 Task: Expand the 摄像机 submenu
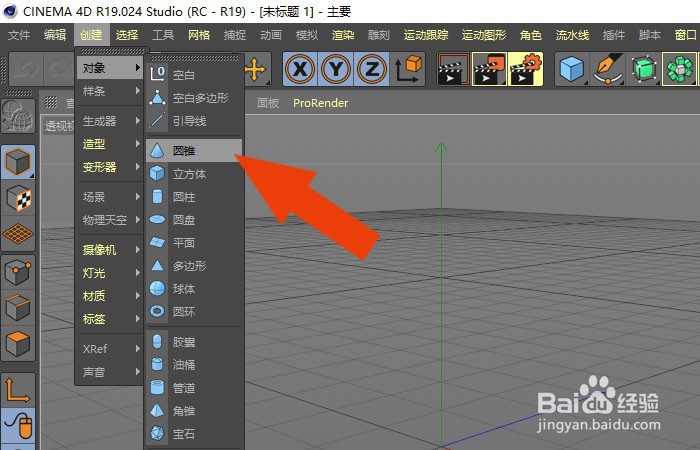pos(110,250)
